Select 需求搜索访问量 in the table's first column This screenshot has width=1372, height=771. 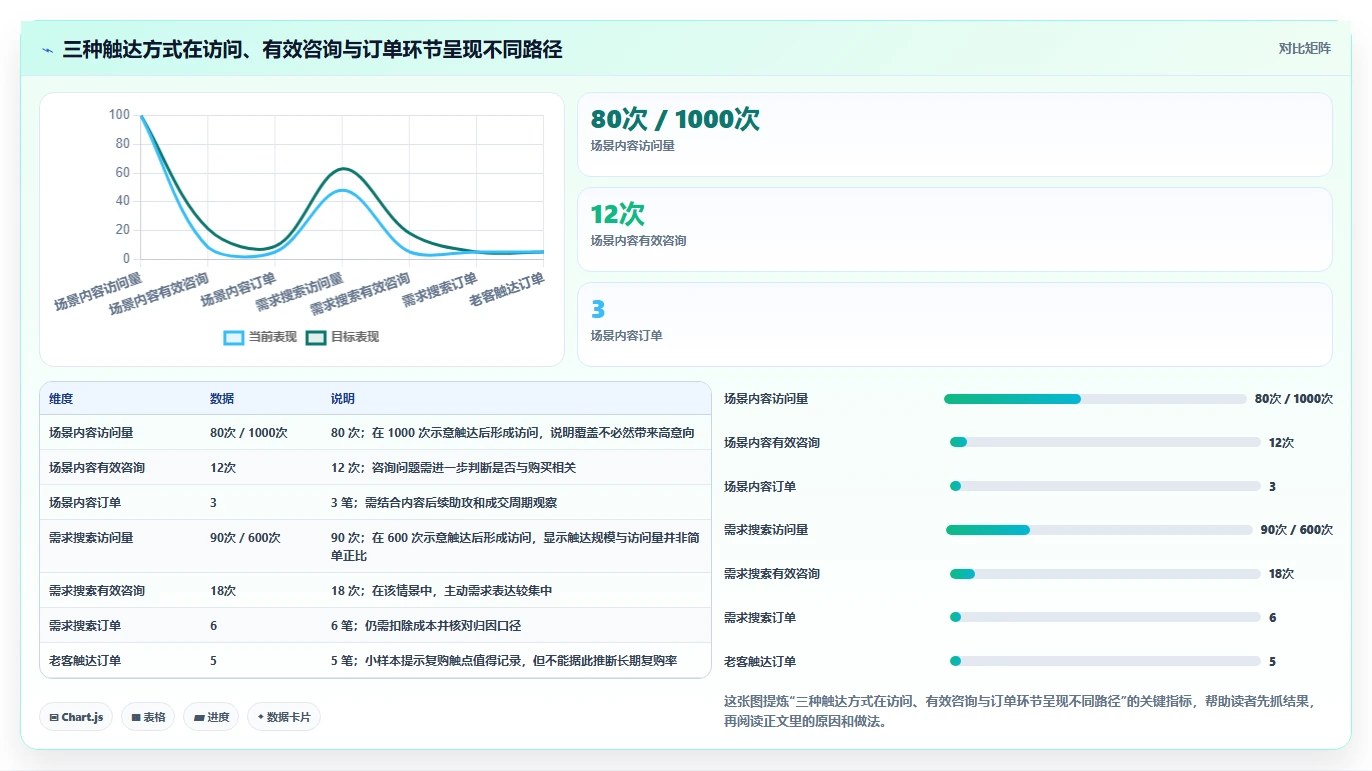click(x=91, y=538)
